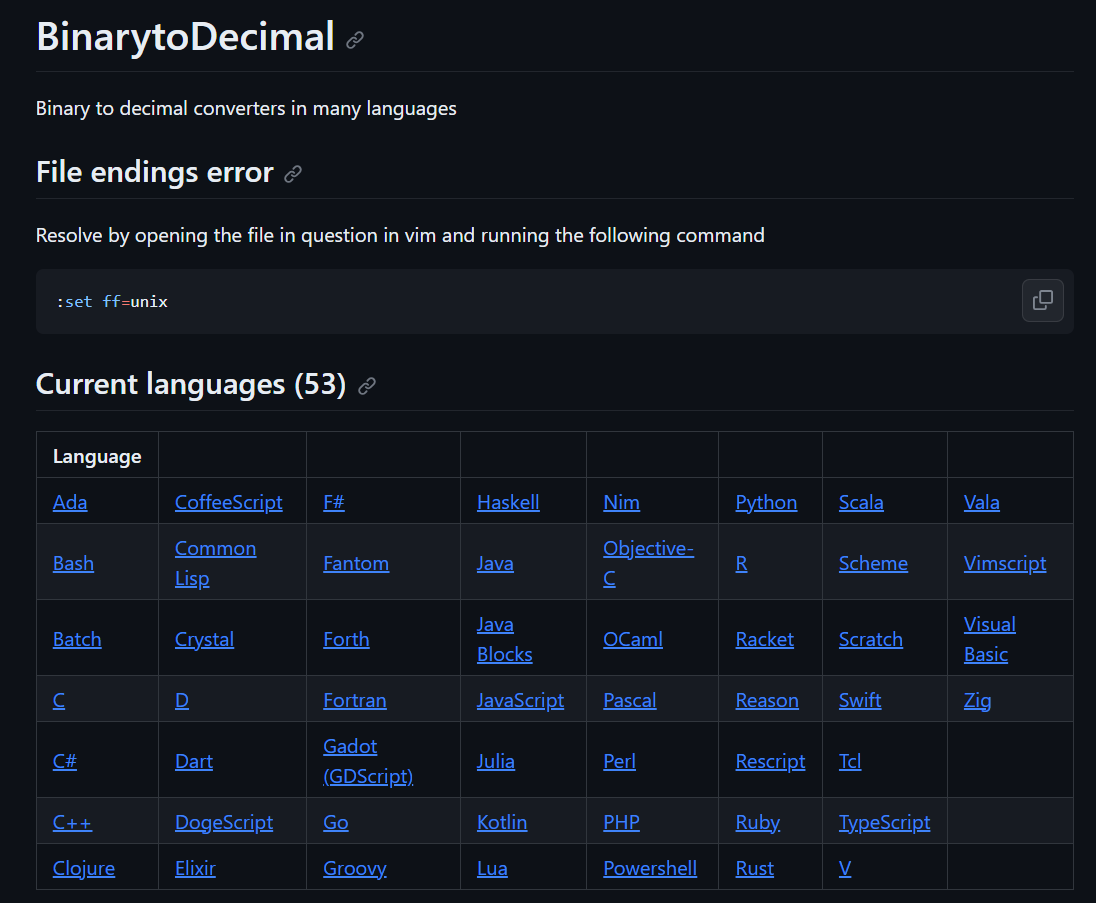The height and width of the screenshot is (903, 1096).
Task: Click anchor link icon beside BinarytoDecimal heading
Action: (355, 41)
